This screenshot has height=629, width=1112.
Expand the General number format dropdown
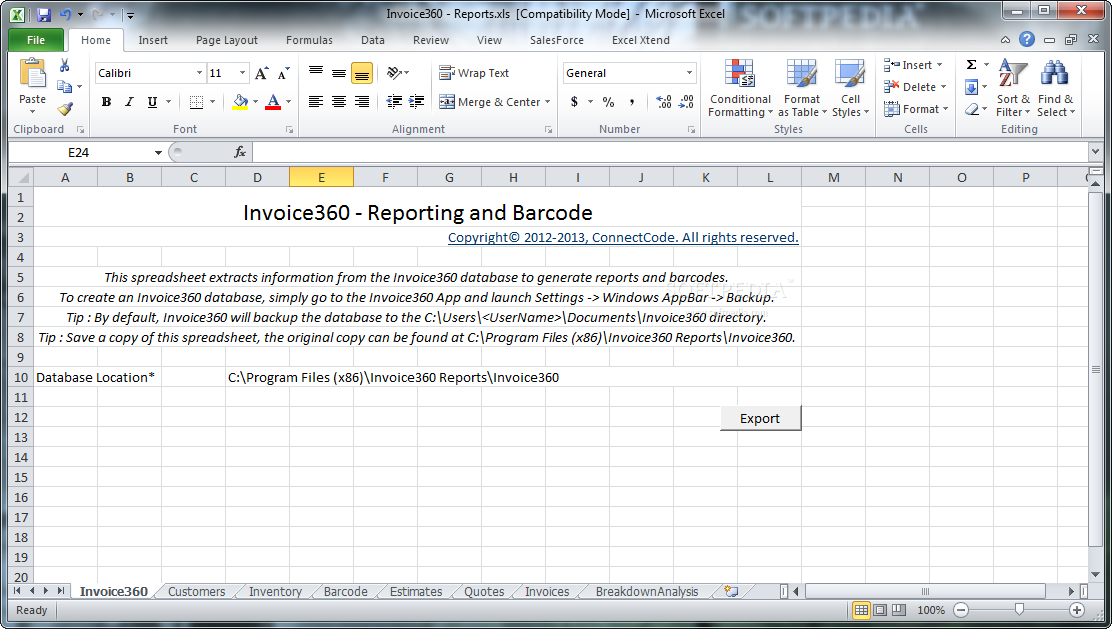689,73
